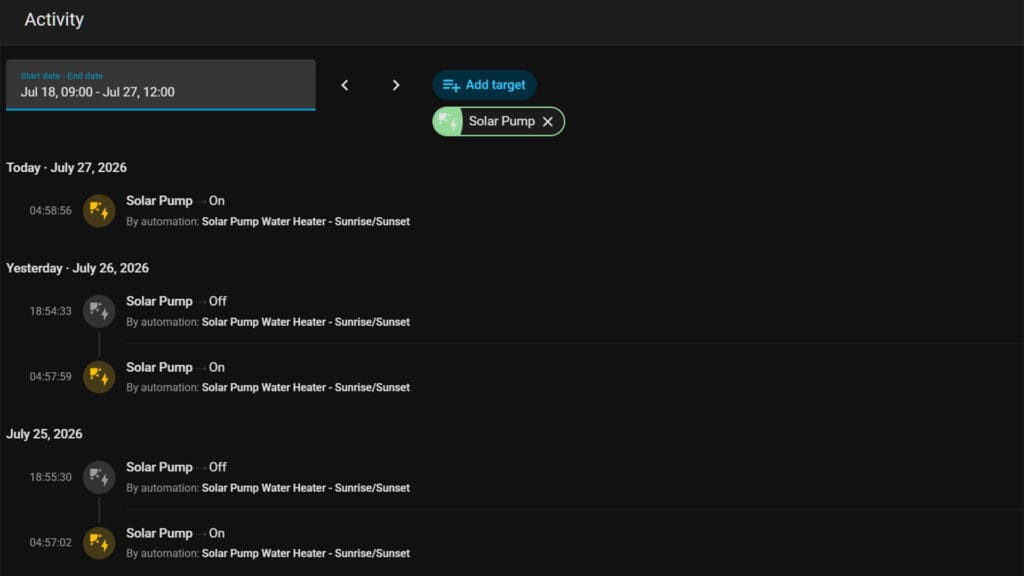Viewport: 1024px width, 576px height.
Task: Open the automation link in the 04:57:02 entry
Action: pos(306,553)
